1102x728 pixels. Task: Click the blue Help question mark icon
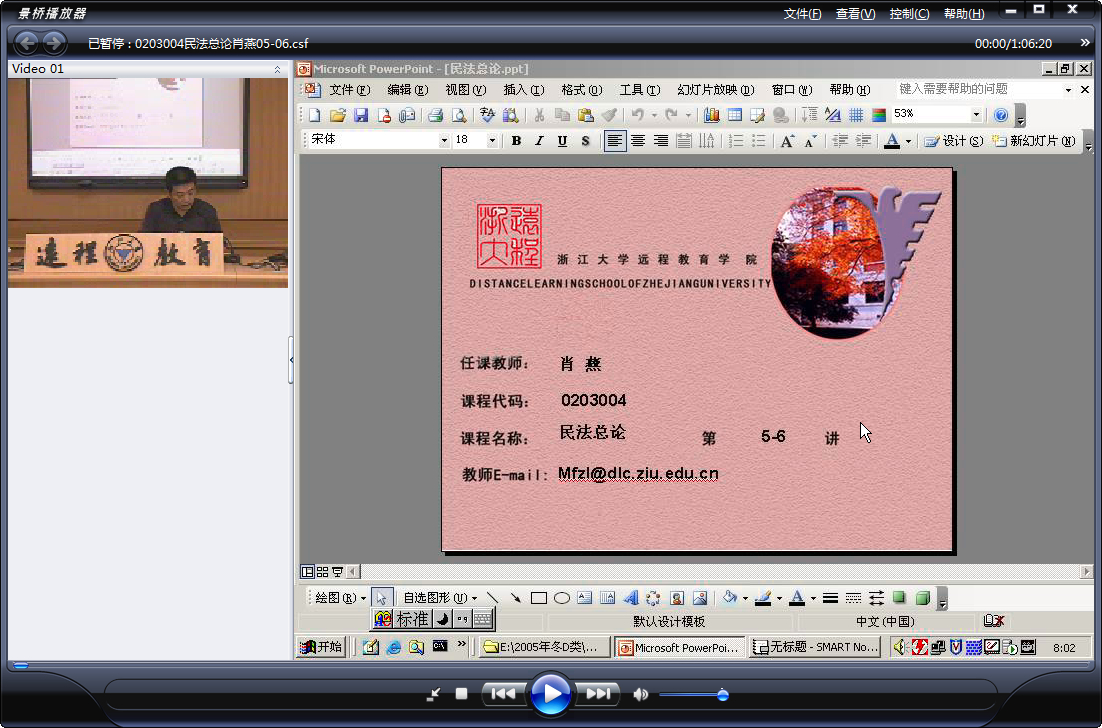1001,115
